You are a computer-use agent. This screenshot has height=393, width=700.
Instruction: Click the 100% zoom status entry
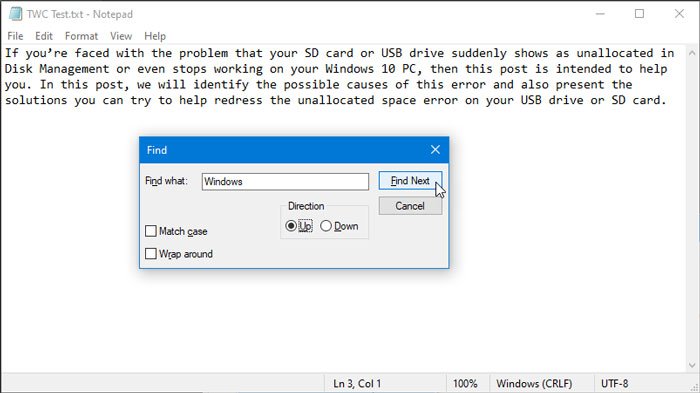point(465,384)
